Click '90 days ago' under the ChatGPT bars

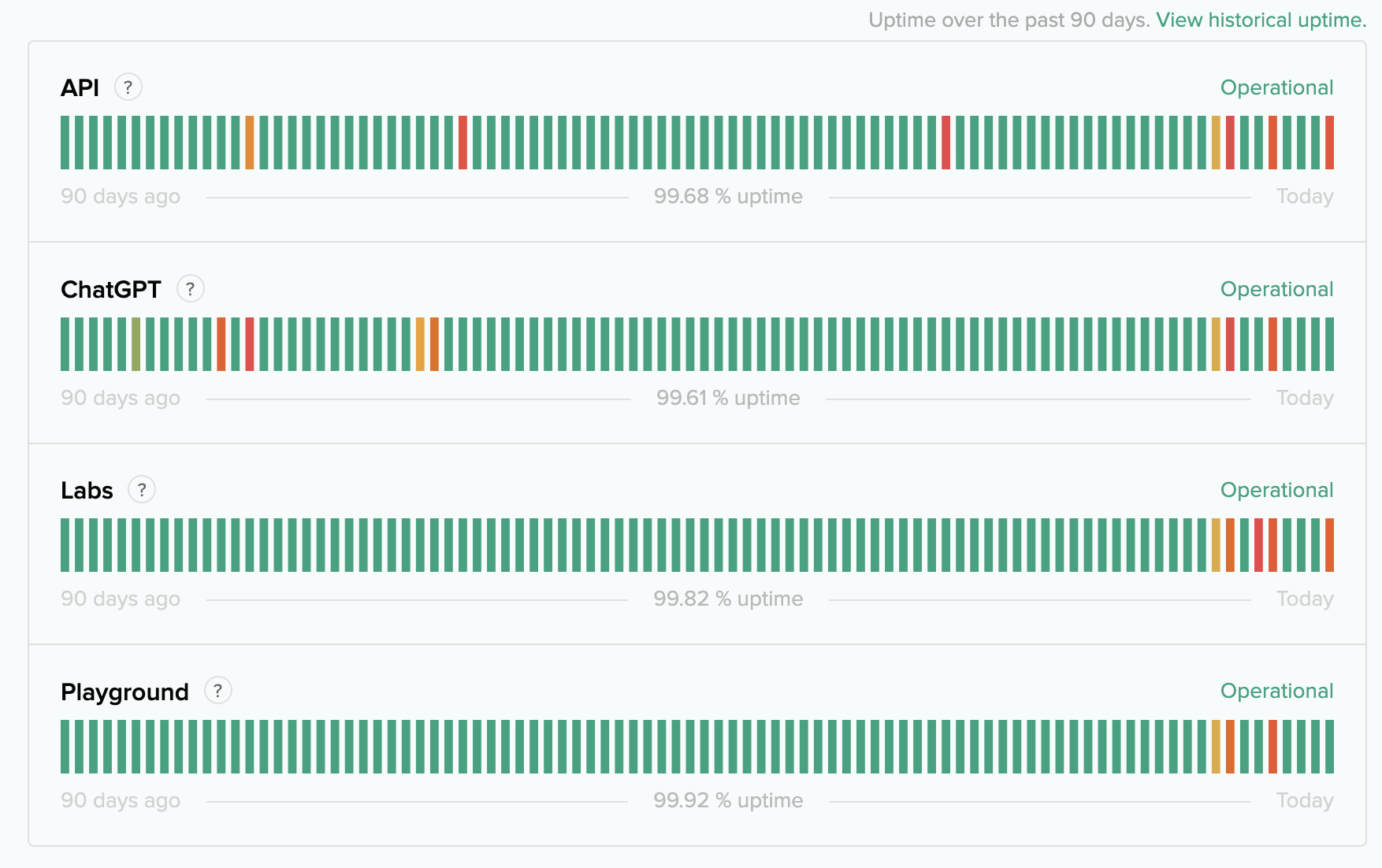tap(121, 398)
